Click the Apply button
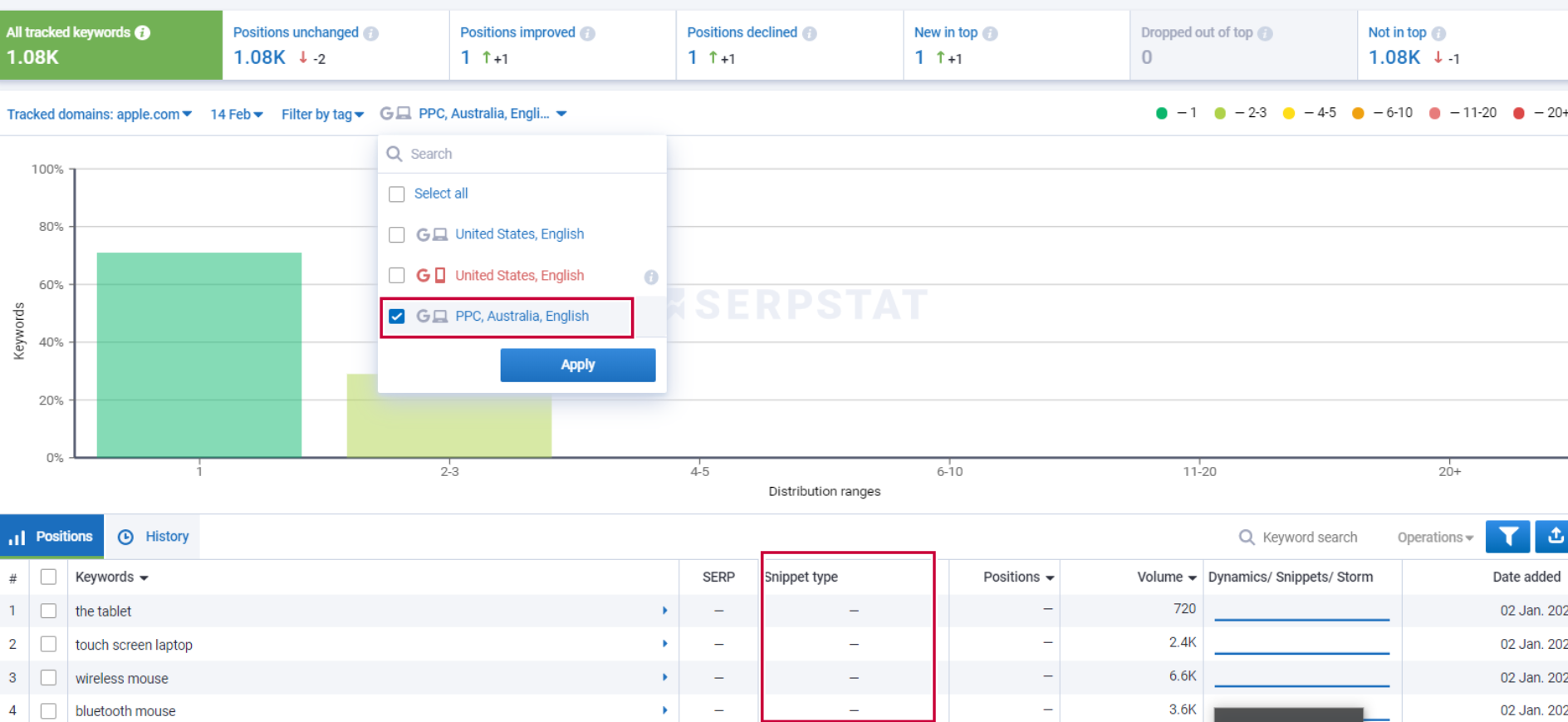This screenshot has width=1568, height=722. [x=578, y=365]
